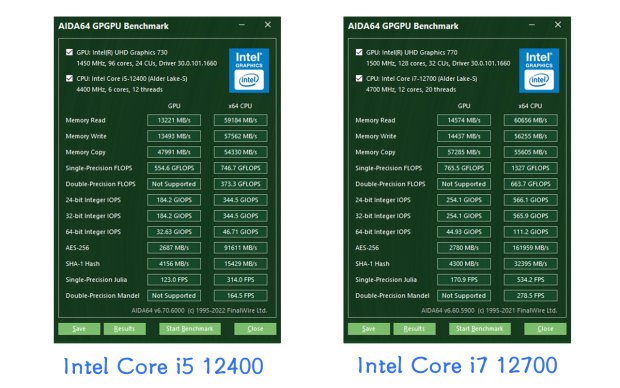Select 44.93 GIOPS 64-bit integer result
This screenshot has height=388, width=620.
click(464, 232)
